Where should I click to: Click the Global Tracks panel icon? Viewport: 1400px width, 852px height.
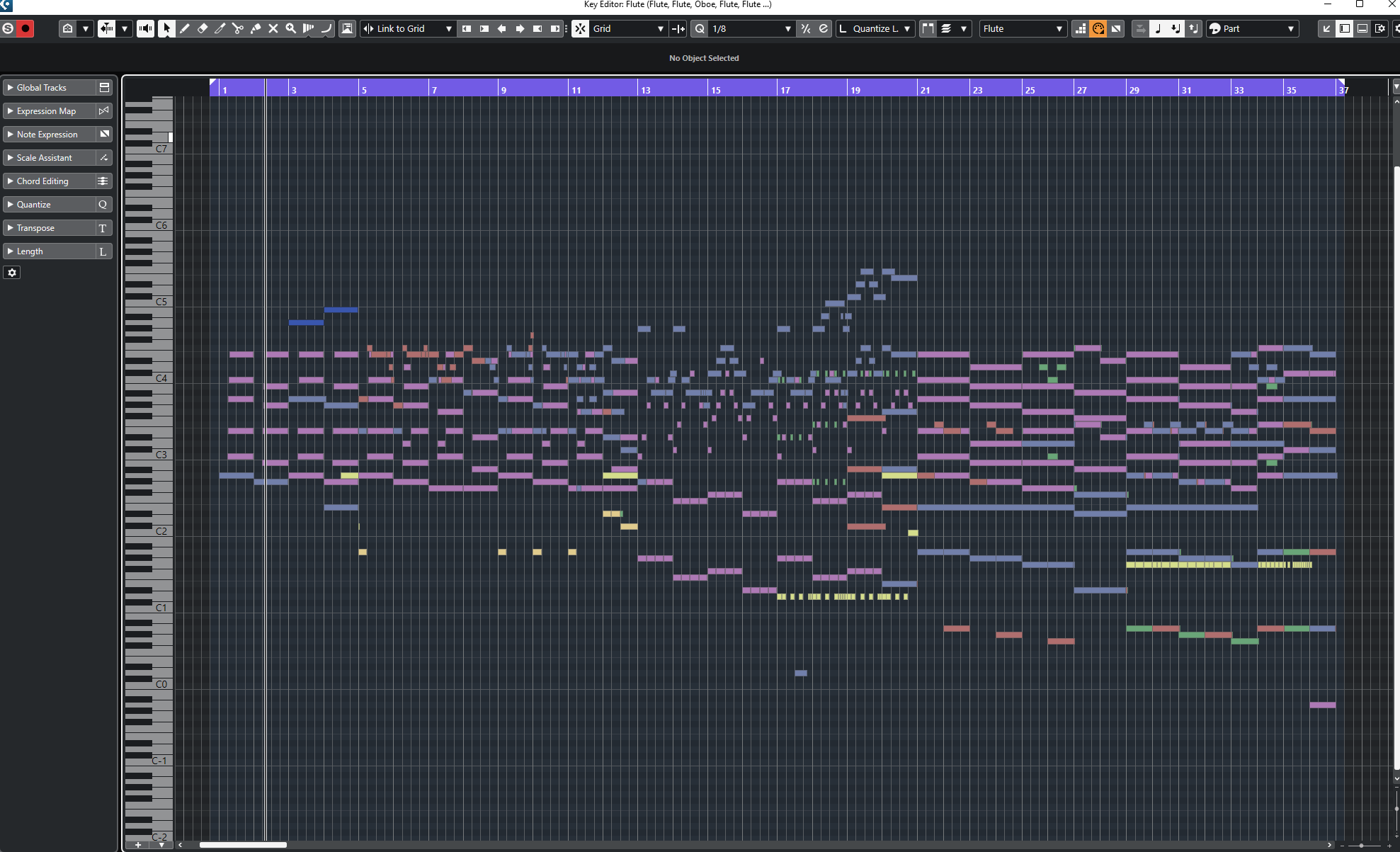tap(104, 88)
